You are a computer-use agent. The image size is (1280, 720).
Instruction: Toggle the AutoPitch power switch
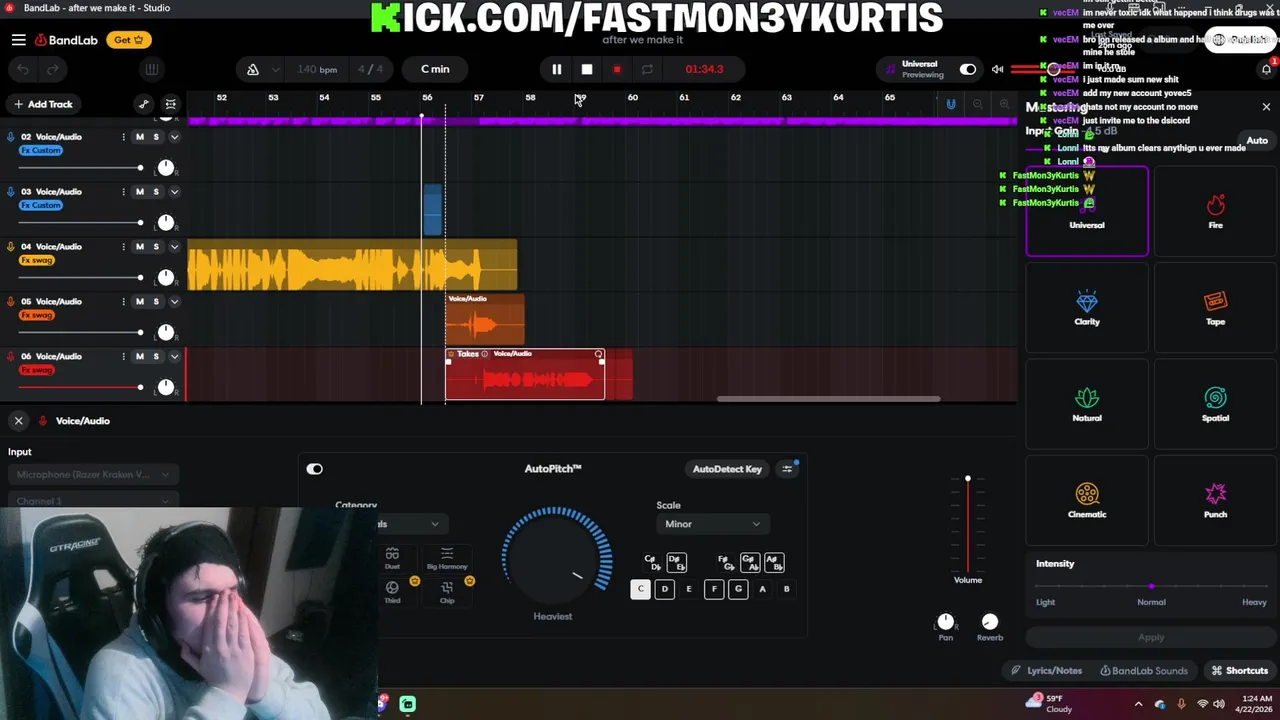click(315, 469)
